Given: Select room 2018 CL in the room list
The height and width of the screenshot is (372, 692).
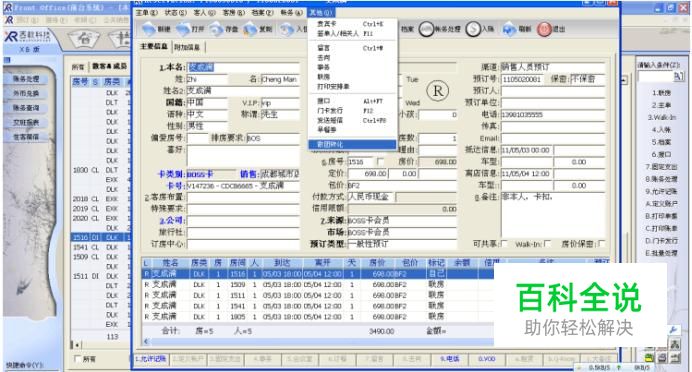Looking at the screenshot, I should point(101,199).
